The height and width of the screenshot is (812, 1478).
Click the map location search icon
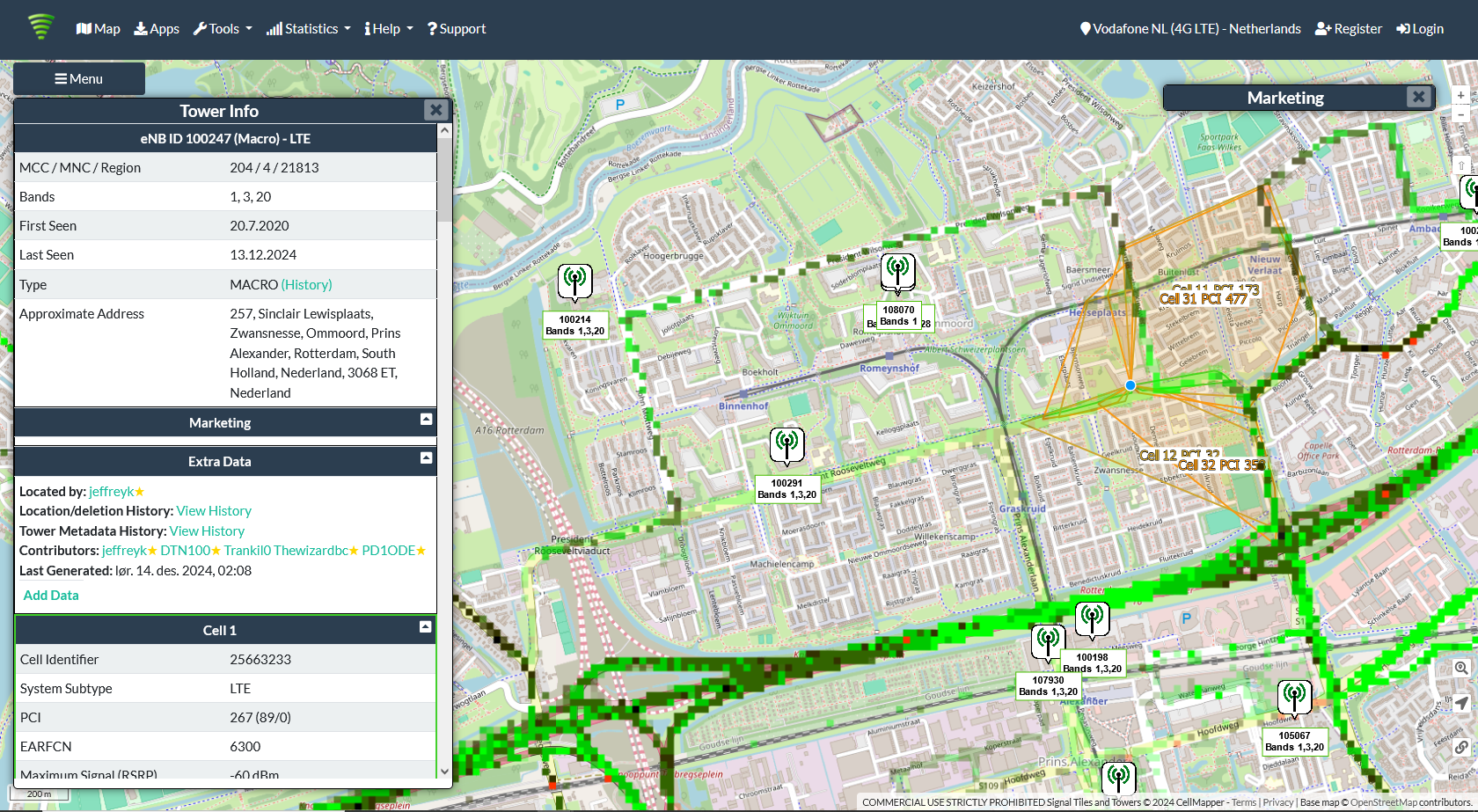tap(1460, 668)
